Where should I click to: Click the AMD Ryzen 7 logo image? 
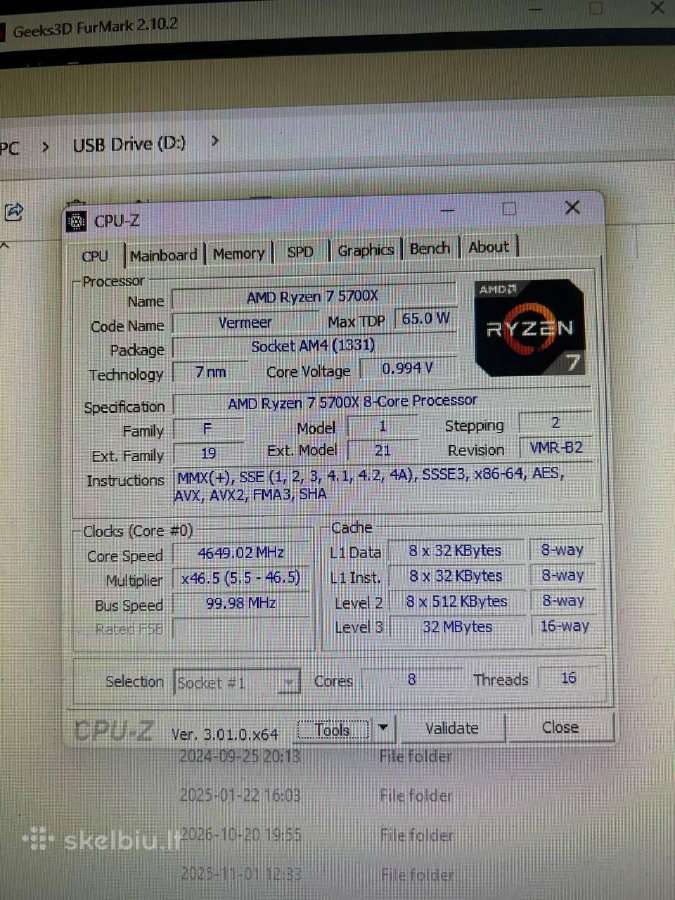[530, 328]
